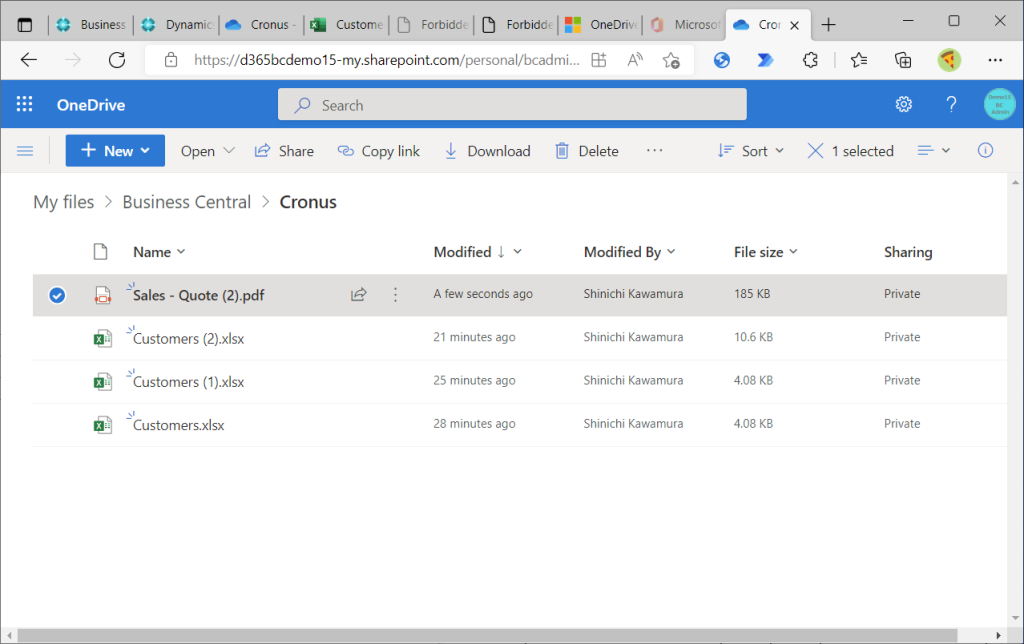1024x644 pixels.
Task: Switch to the Business Central browser tab
Action: coord(91,25)
